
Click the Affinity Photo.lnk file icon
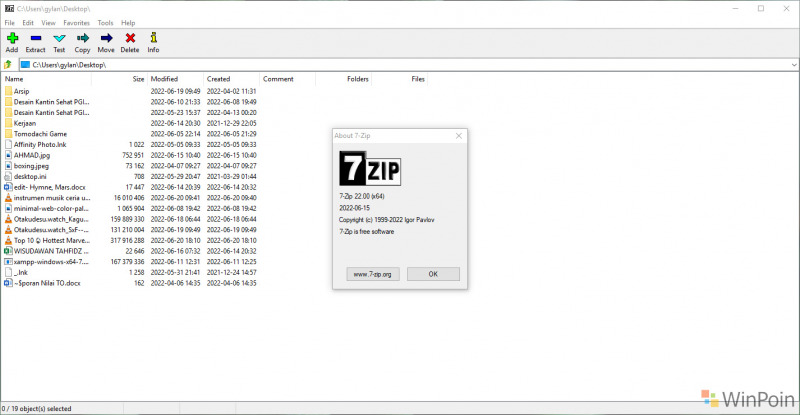point(8,144)
